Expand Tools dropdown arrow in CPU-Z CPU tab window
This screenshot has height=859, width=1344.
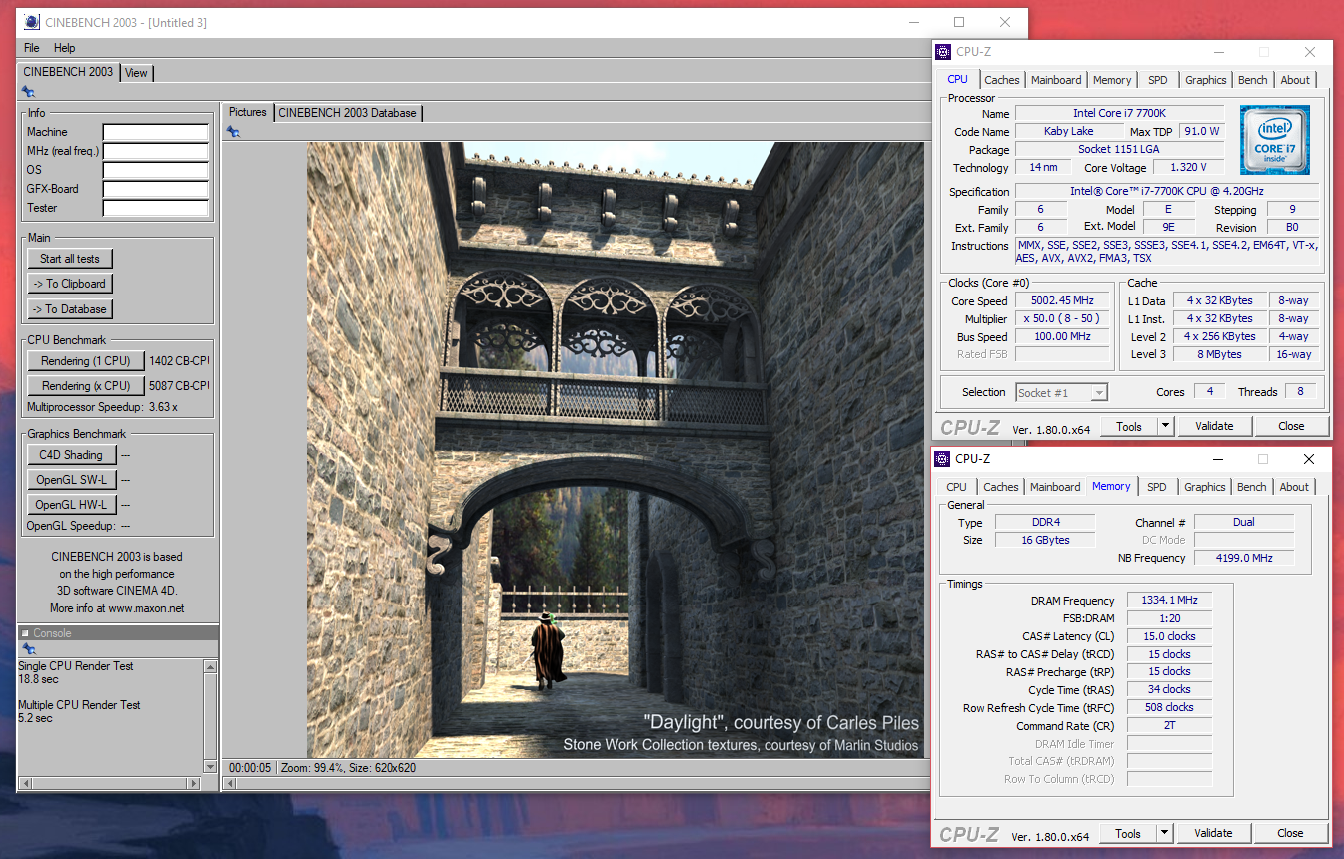(1165, 426)
